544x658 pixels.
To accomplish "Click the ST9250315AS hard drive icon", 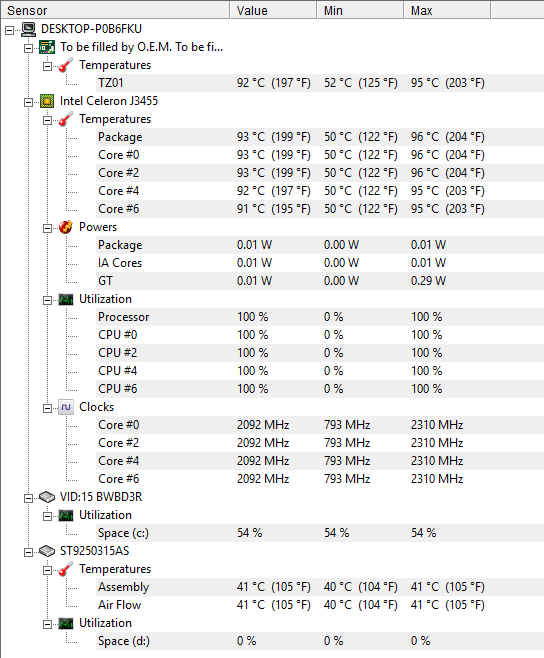I will [x=47, y=551].
